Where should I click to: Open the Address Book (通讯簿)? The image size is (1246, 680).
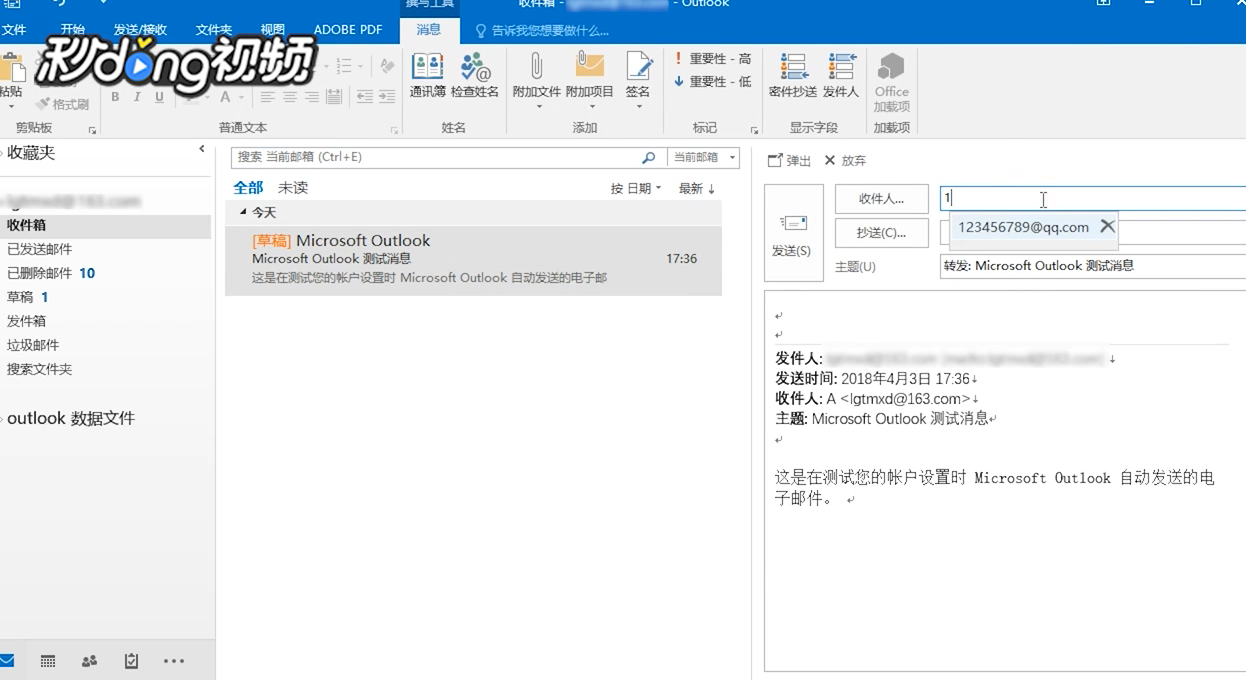click(427, 76)
